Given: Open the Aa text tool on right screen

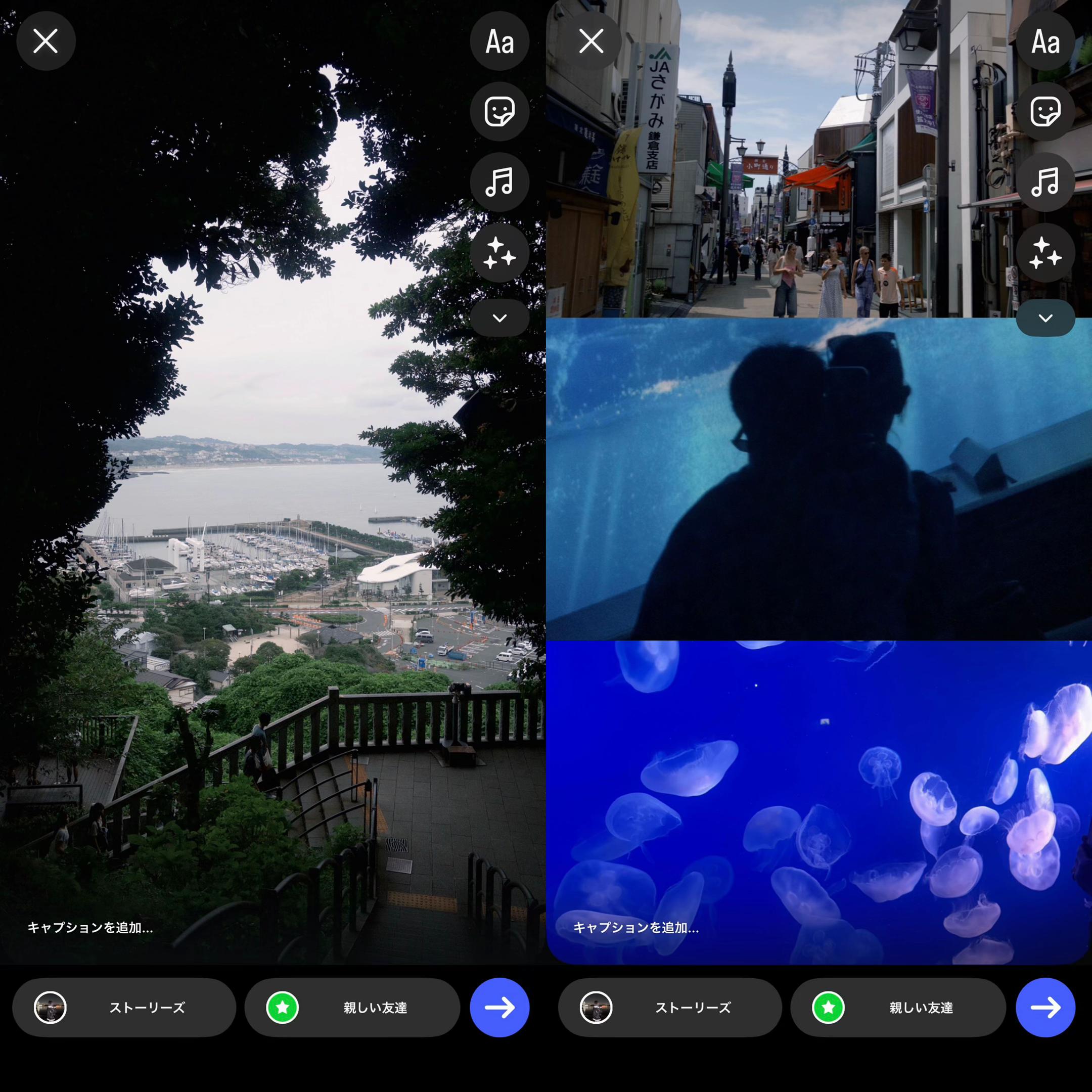Looking at the screenshot, I should click(1045, 41).
